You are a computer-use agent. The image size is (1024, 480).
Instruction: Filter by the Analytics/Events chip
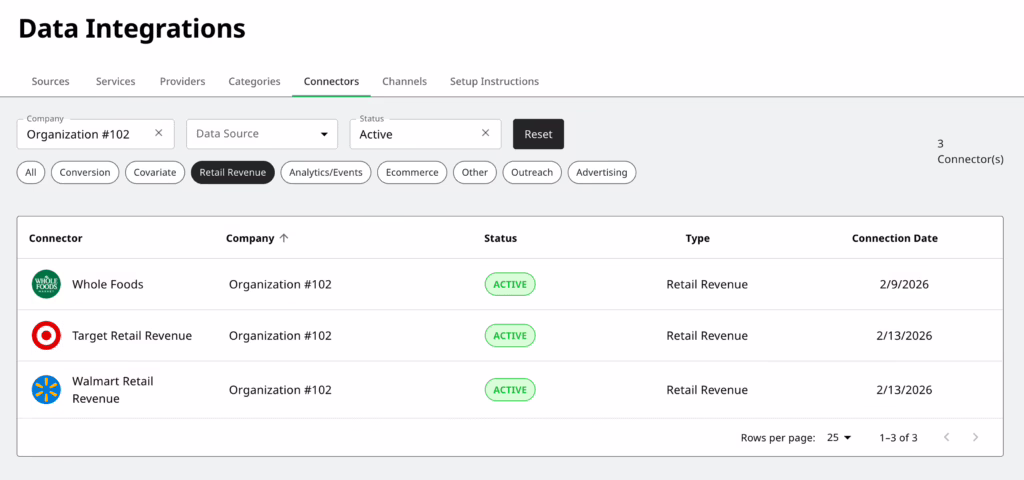(326, 172)
